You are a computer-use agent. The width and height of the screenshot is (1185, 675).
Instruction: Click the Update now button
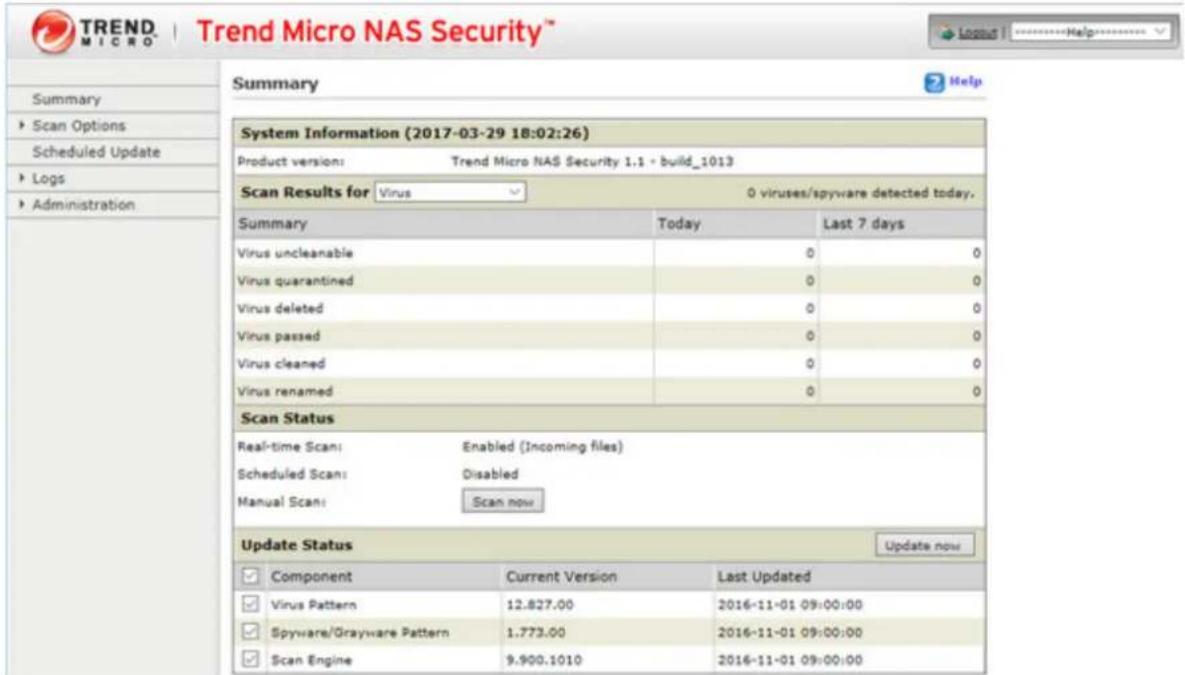click(x=924, y=545)
